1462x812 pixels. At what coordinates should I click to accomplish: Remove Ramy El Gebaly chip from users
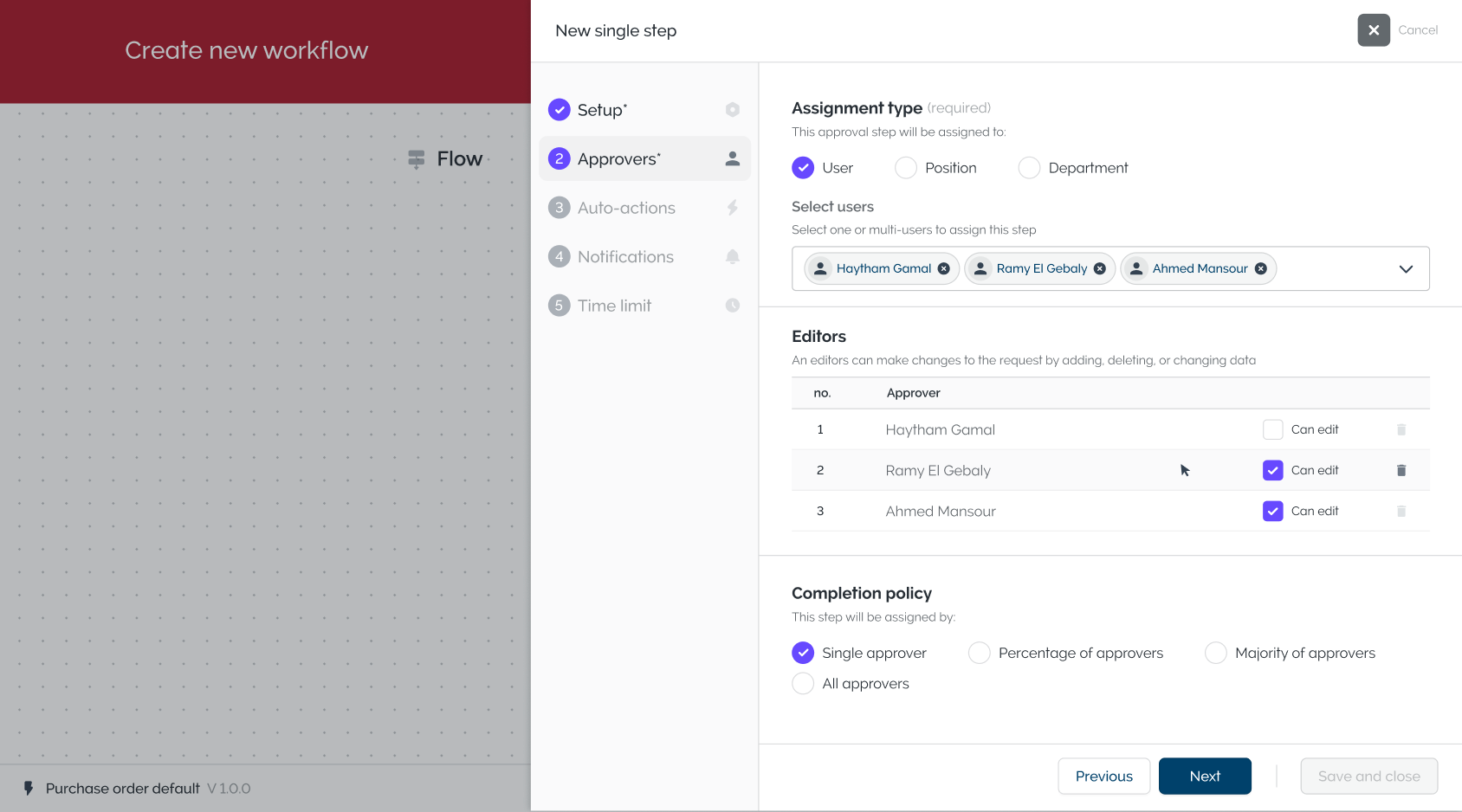click(x=1100, y=269)
